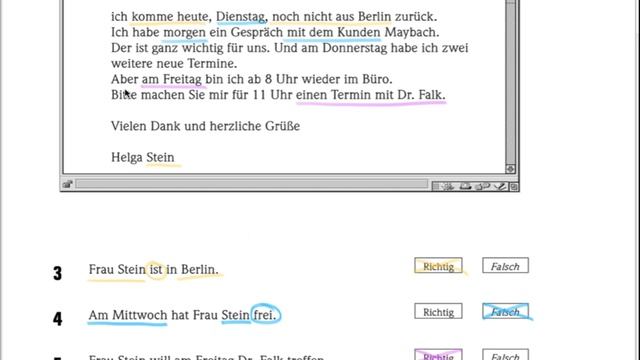Image resolution: width=640 pixels, height=360 pixels.
Task: Click 'Vielen Dank und herzliche Grüße' line
Action: pos(205,126)
